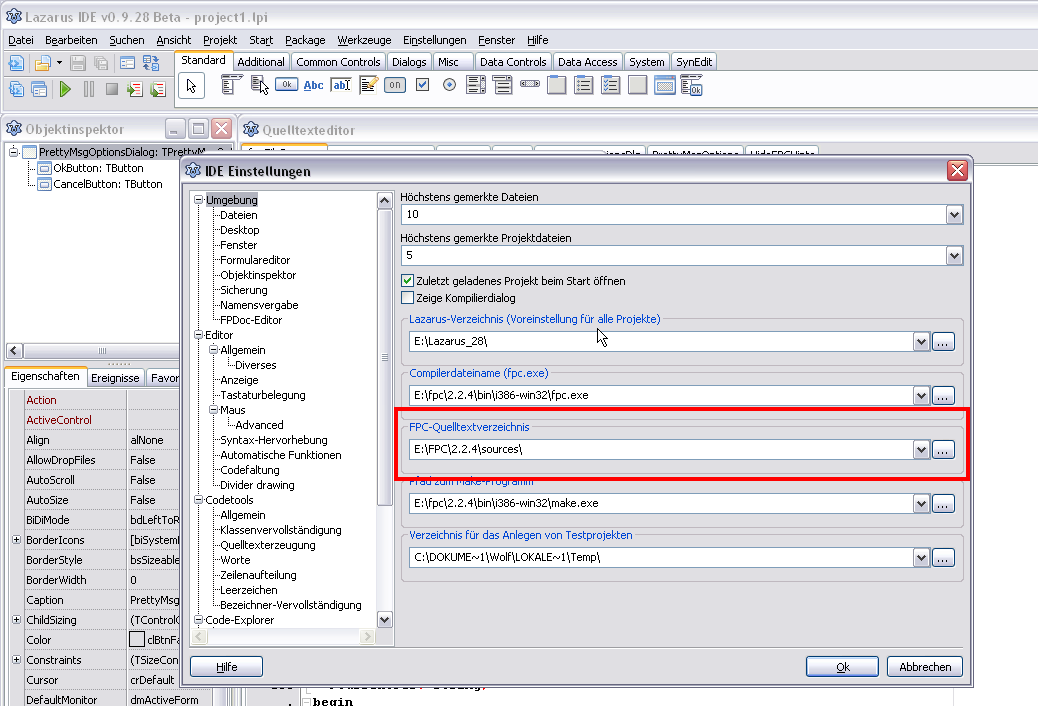Open the 'Höchstens gemerkte Dateien' dropdown
Image resolution: width=1038 pixels, height=706 pixels.
tap(953, 215)
